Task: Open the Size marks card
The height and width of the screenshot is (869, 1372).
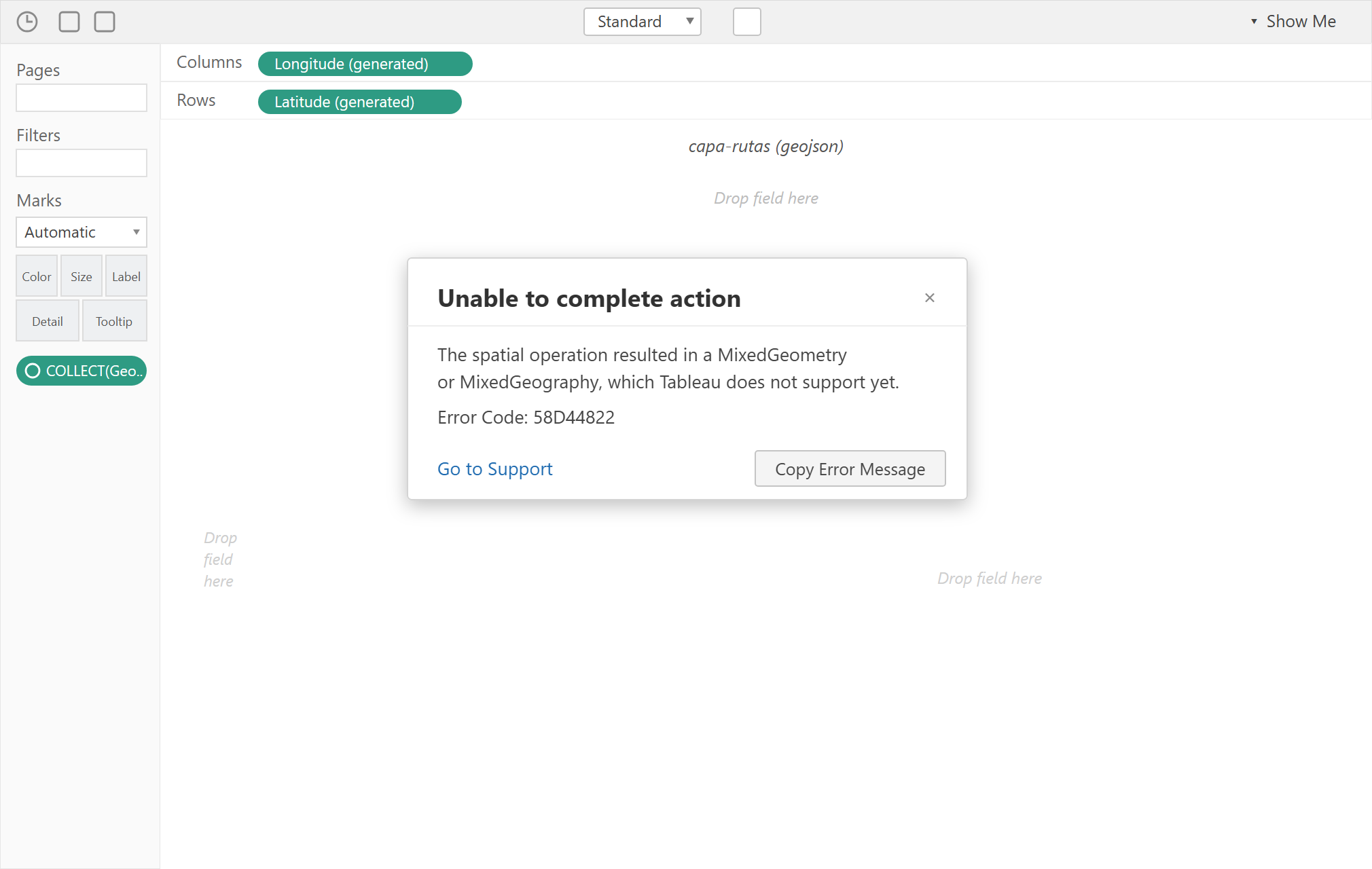Action: point(82,276)
